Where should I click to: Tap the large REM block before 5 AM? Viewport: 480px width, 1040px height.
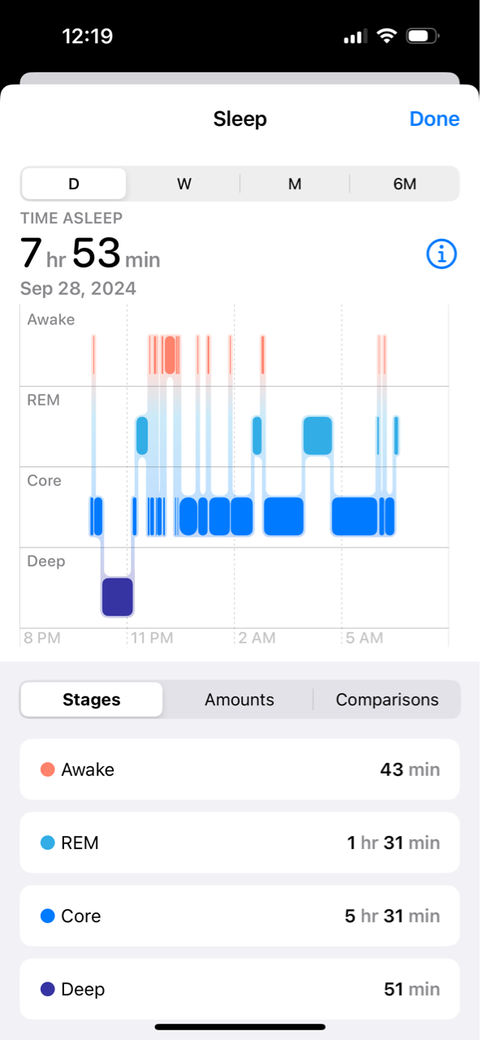(318, 436)
